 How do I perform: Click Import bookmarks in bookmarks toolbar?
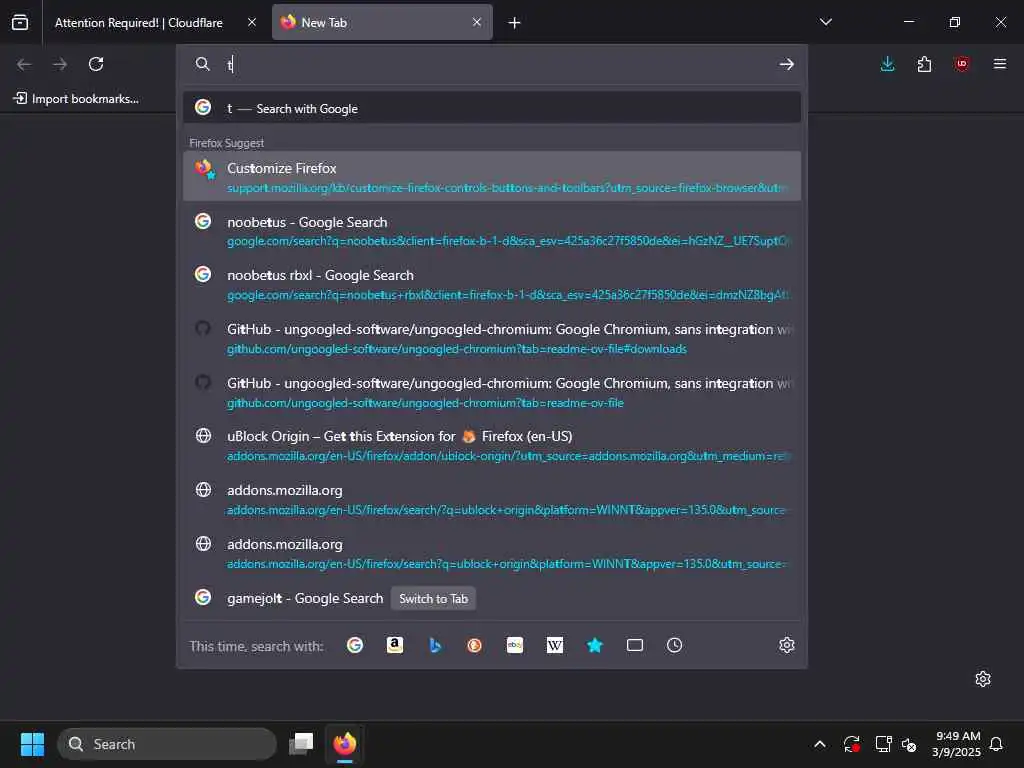76,99
